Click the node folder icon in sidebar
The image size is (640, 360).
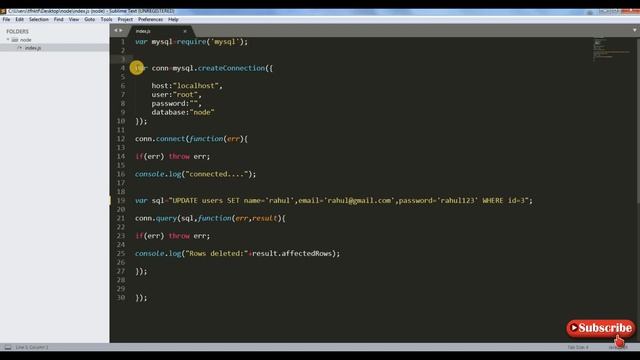click(x=15, y=40)
